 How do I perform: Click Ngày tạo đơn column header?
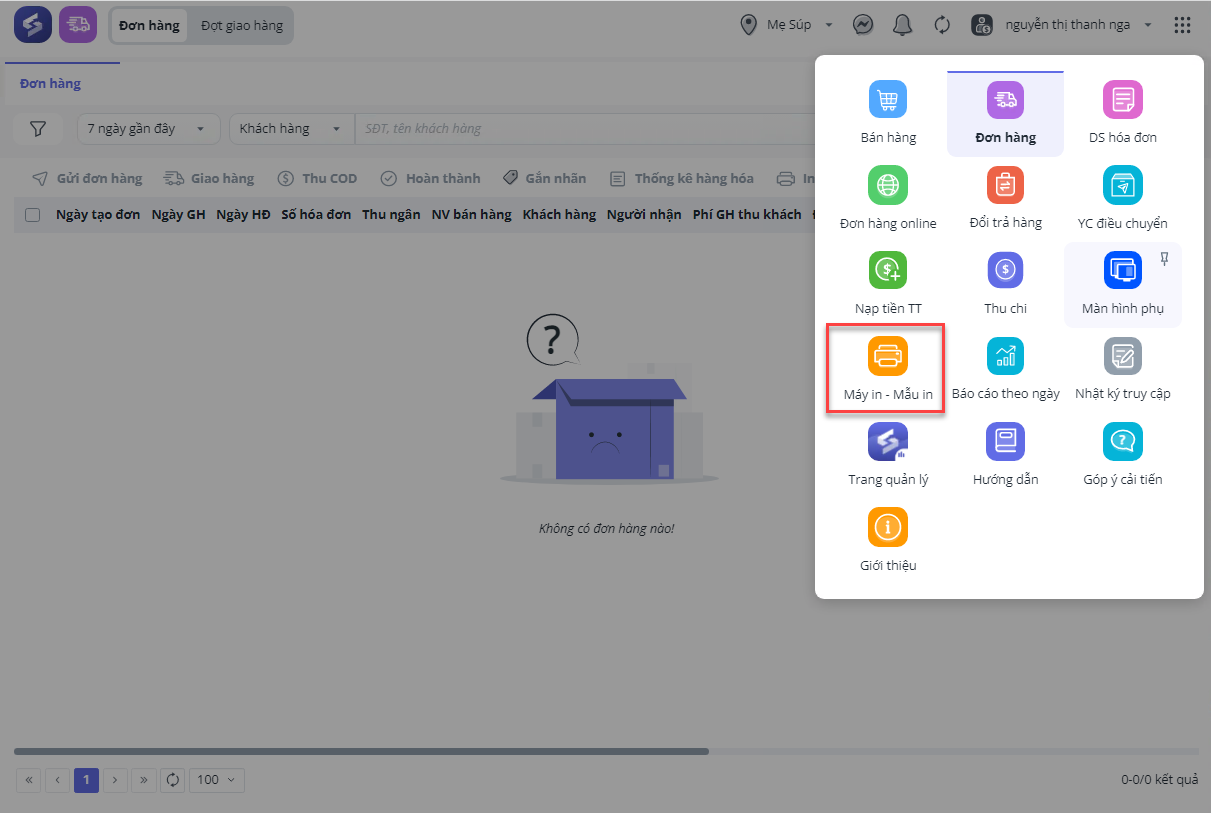click(98, 214)
